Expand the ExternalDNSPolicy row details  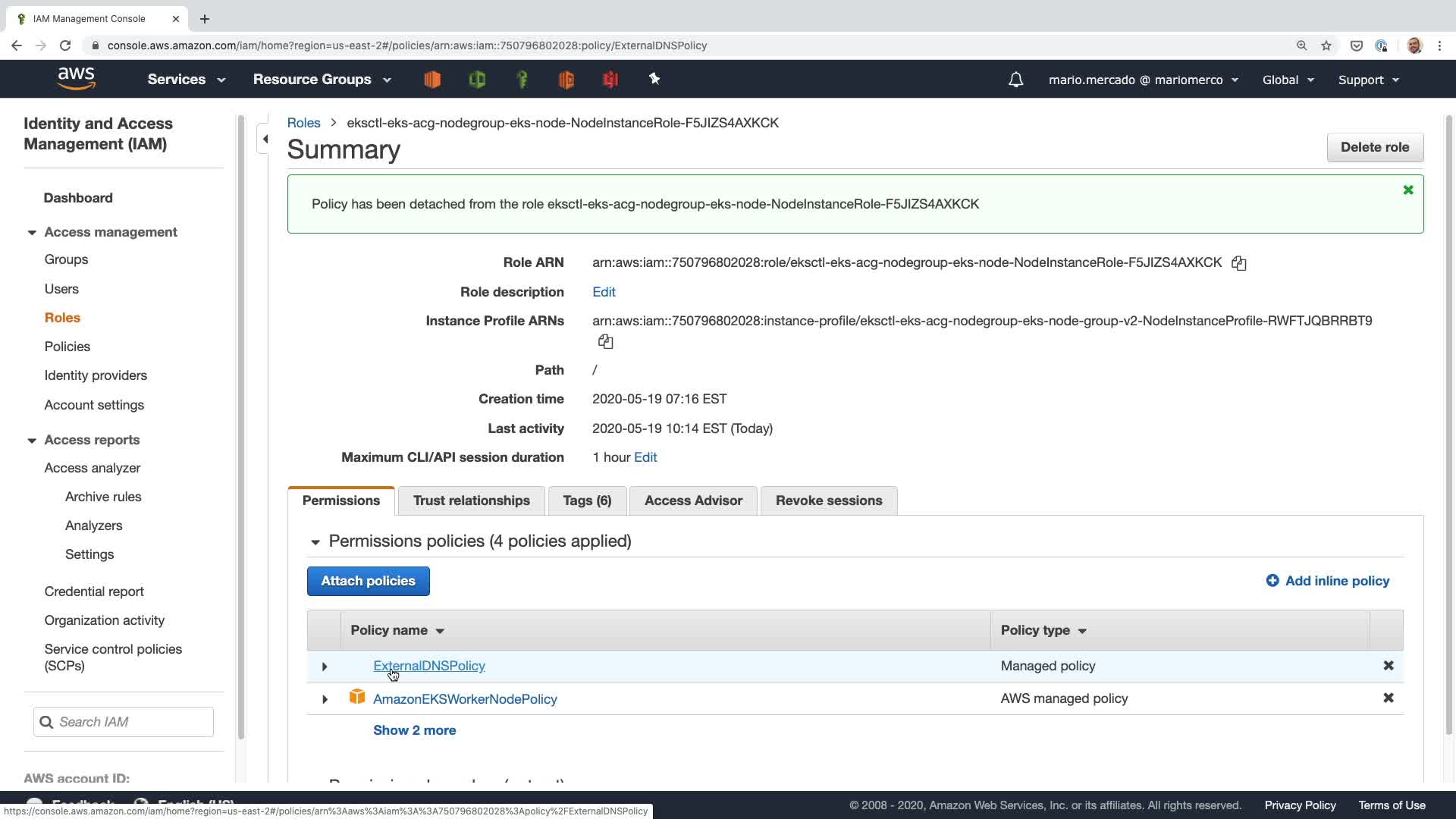click(x=325, y=667)
